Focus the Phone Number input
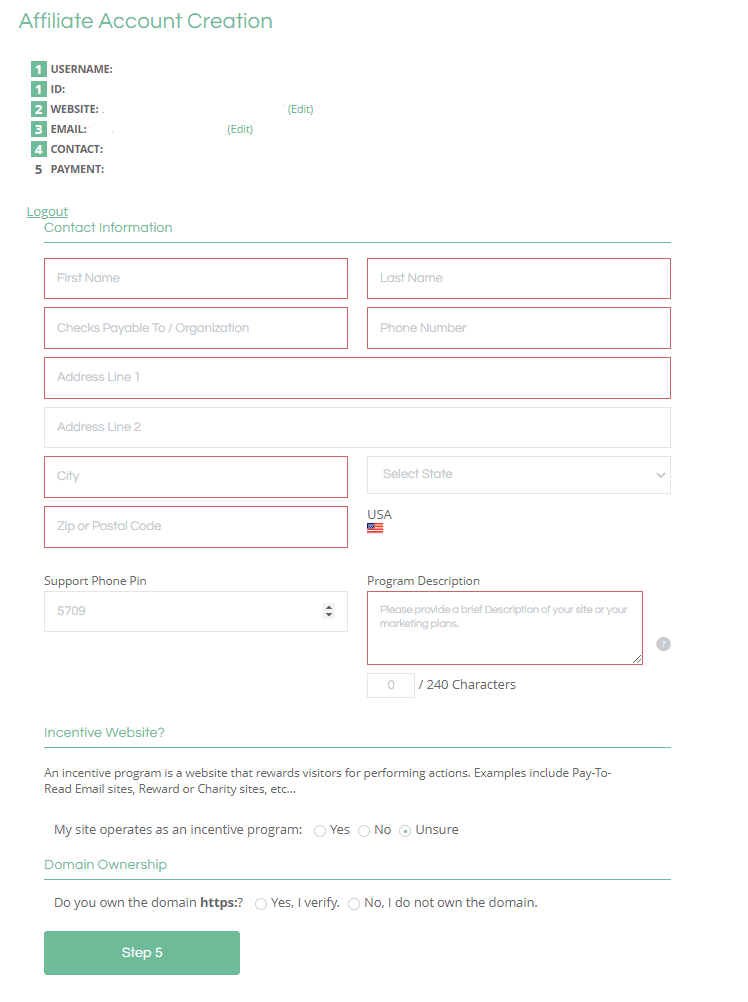 (x=519, y=328)
